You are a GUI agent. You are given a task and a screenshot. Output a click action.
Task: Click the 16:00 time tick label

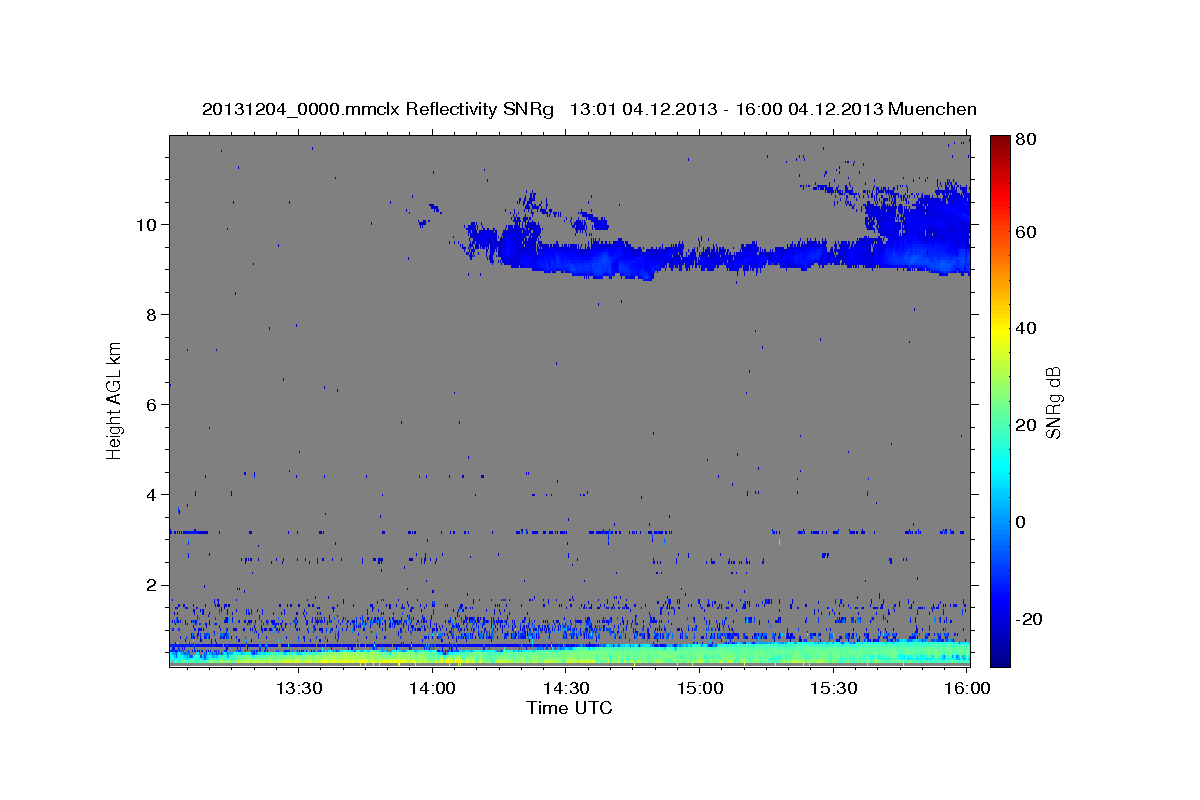(967, 689)
